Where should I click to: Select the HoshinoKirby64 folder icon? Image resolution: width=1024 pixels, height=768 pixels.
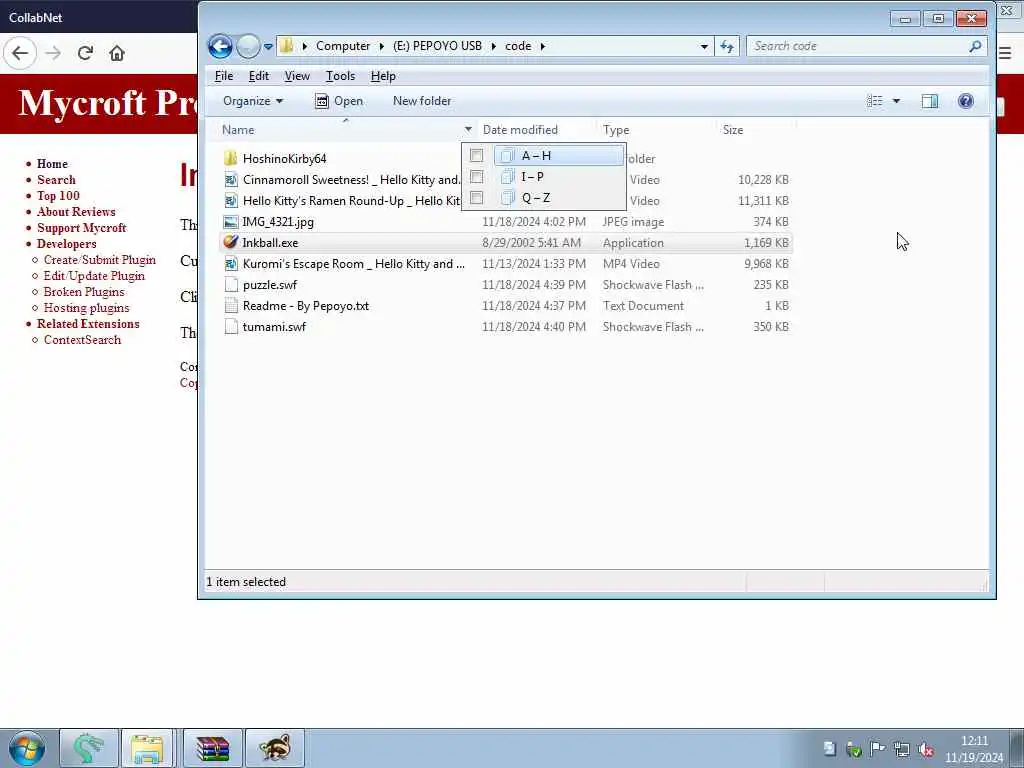click(231, 159)
